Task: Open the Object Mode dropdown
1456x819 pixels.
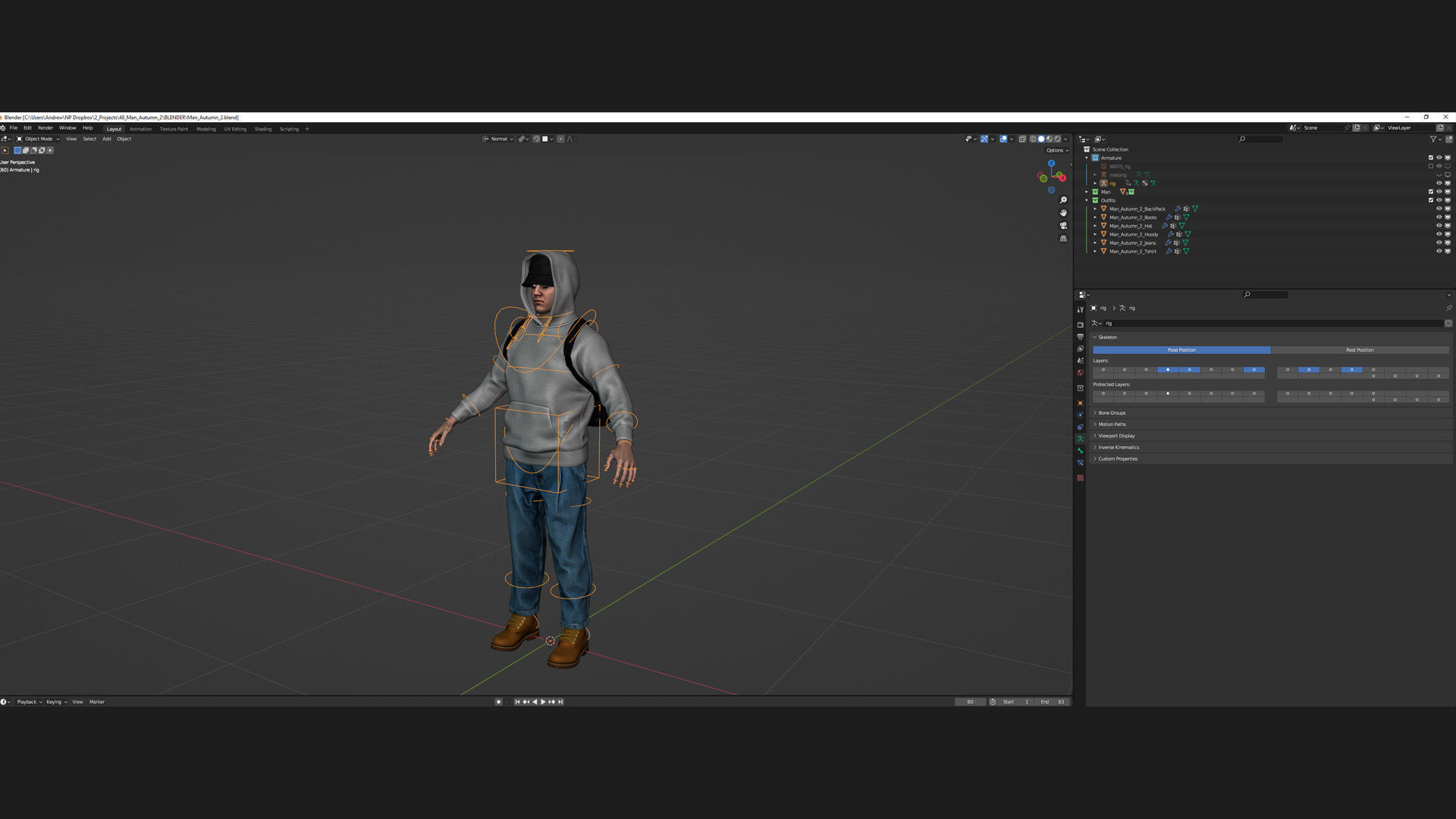Action: pos(38,139)
